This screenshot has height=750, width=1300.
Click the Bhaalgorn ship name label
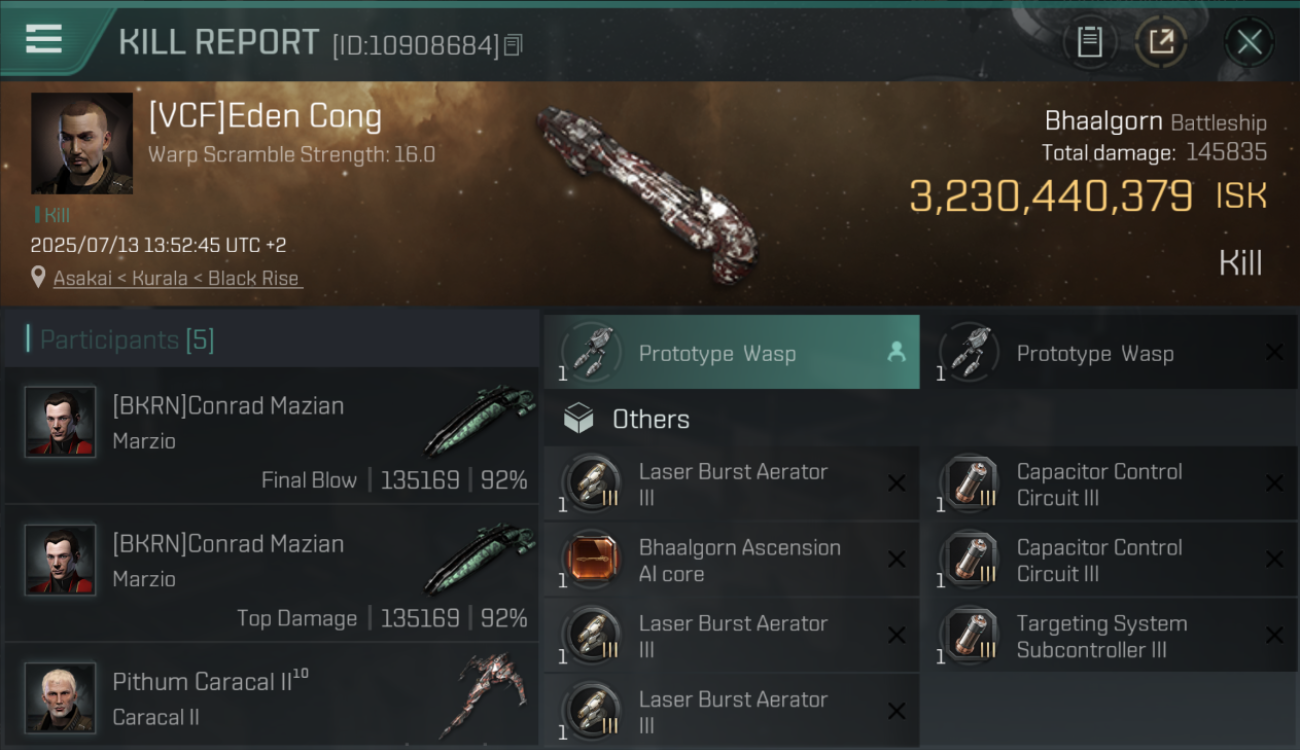[1103, 122]
